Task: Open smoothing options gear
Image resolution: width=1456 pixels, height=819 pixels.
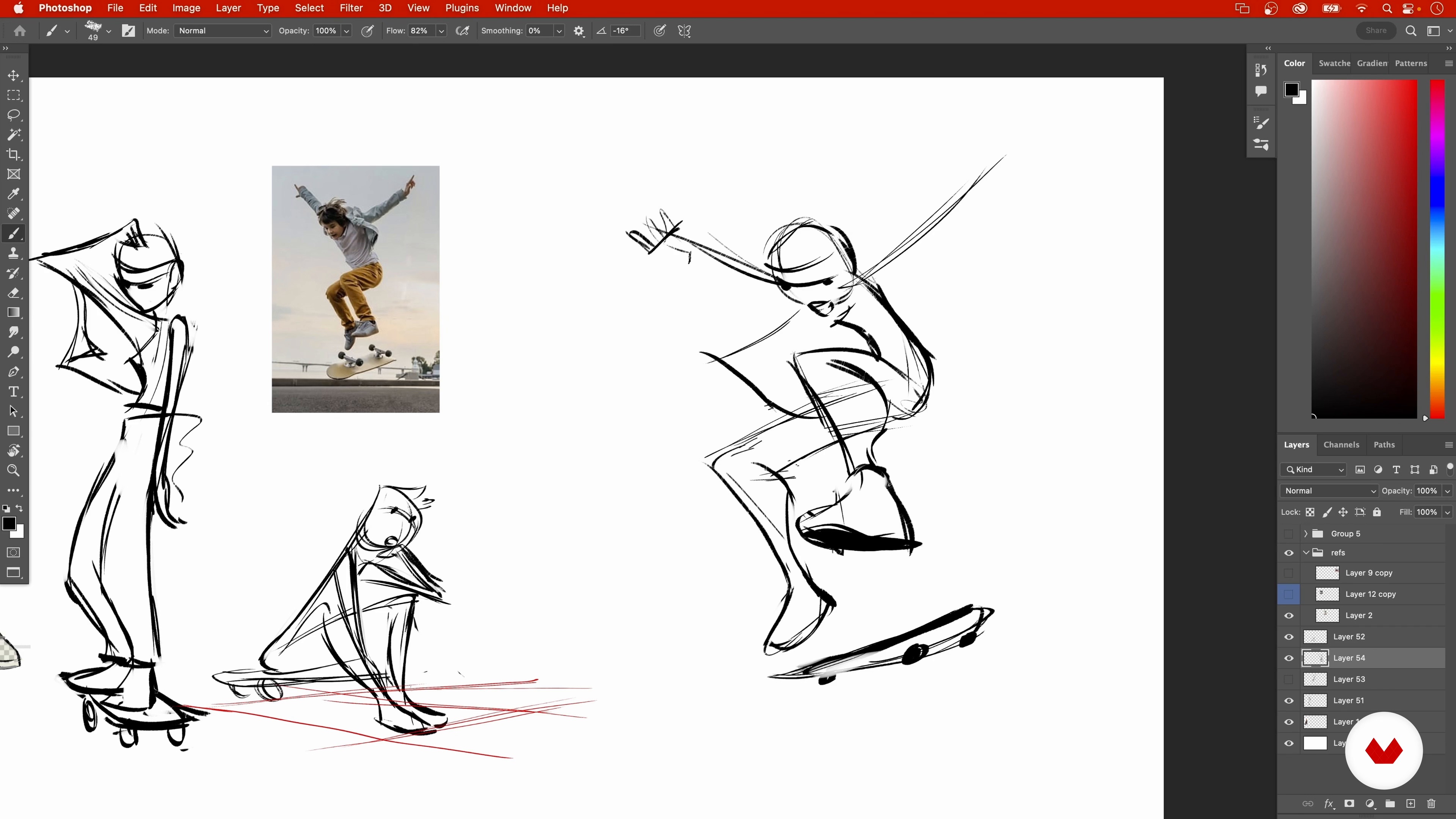Action: pos(578,31)
